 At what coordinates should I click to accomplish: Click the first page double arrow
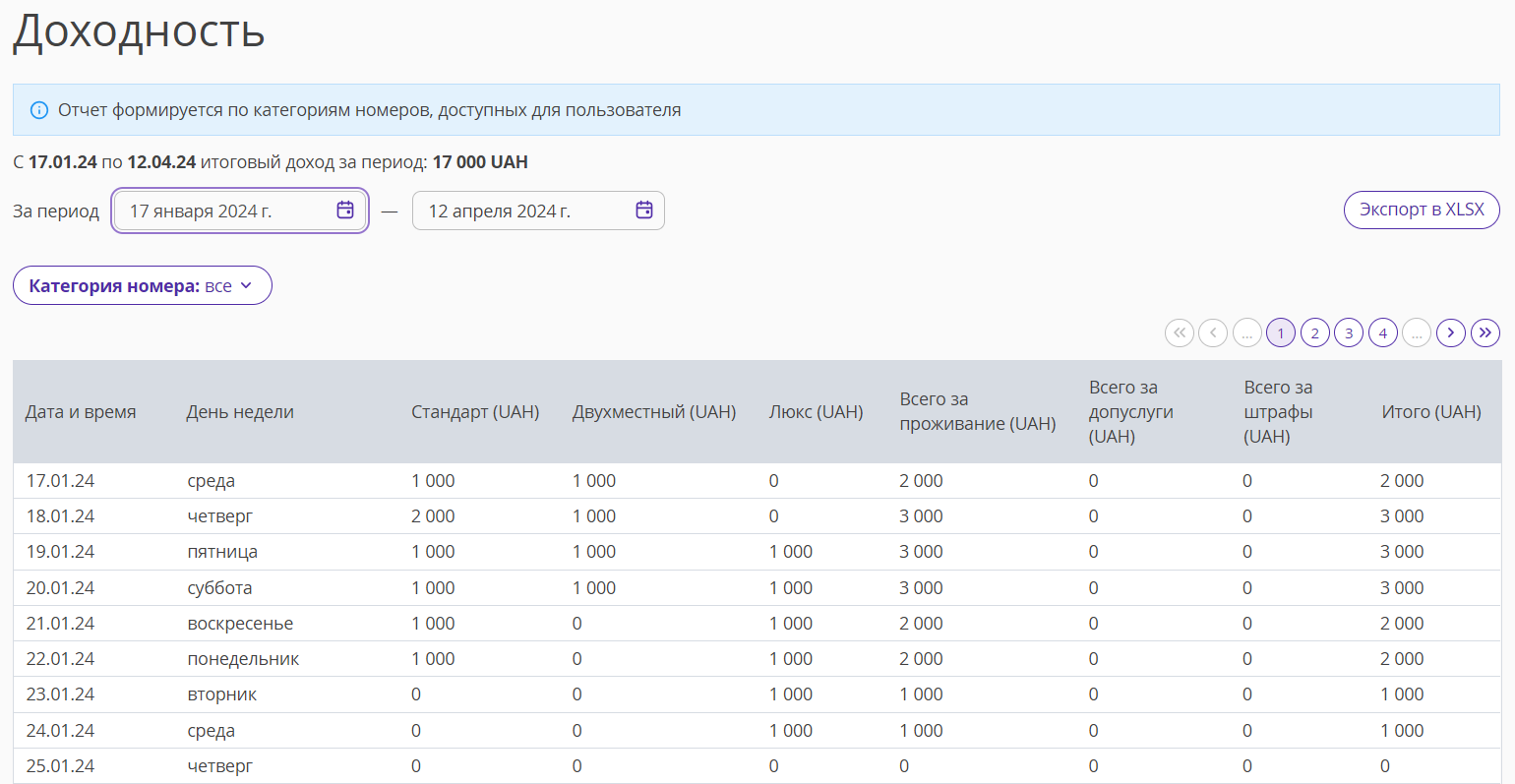[1180, 332]
